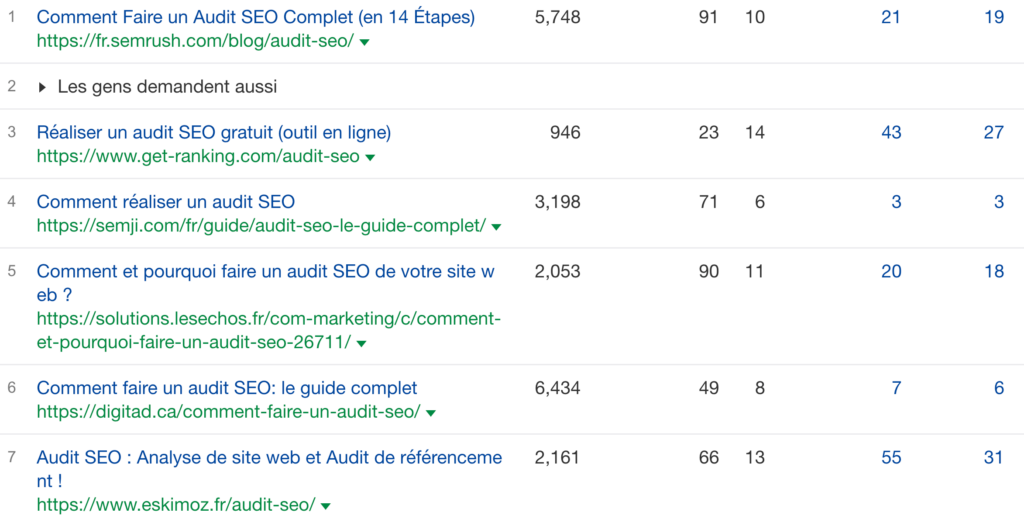
Task: Expand the 'Les gens demandent aussi' row
Action: (157, 86)
